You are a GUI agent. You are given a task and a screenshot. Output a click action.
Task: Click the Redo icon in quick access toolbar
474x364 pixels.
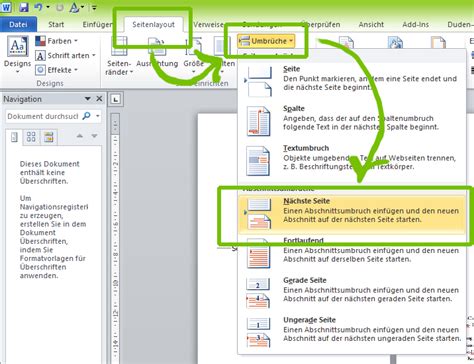pos(60,7)
